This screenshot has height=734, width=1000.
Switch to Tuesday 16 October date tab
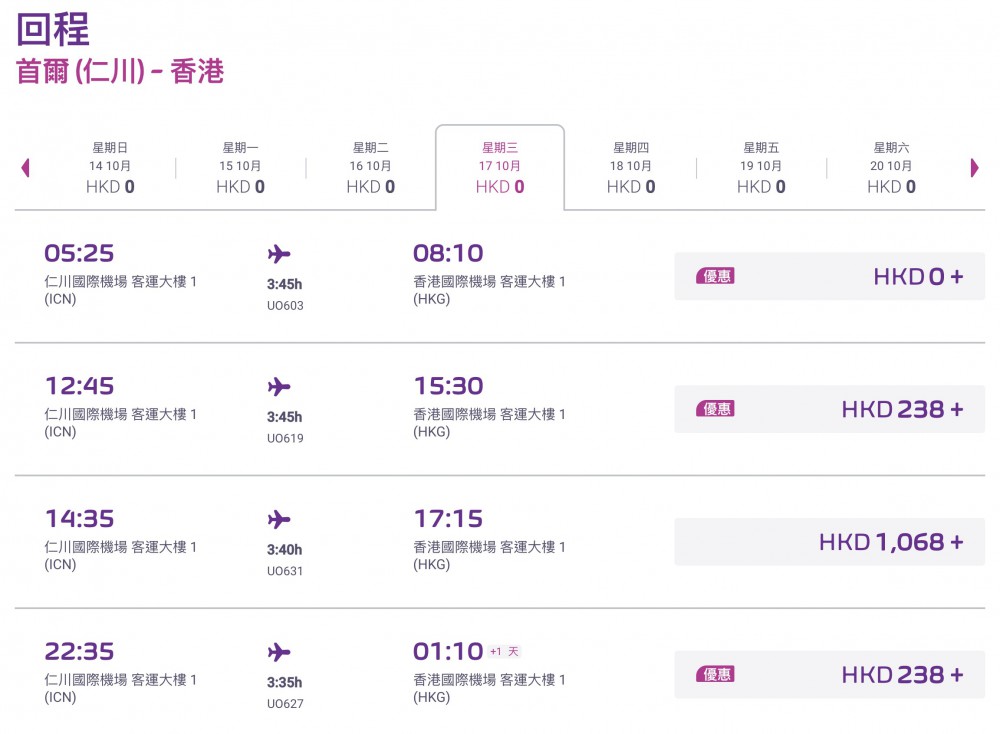click(x=370, y=167)
